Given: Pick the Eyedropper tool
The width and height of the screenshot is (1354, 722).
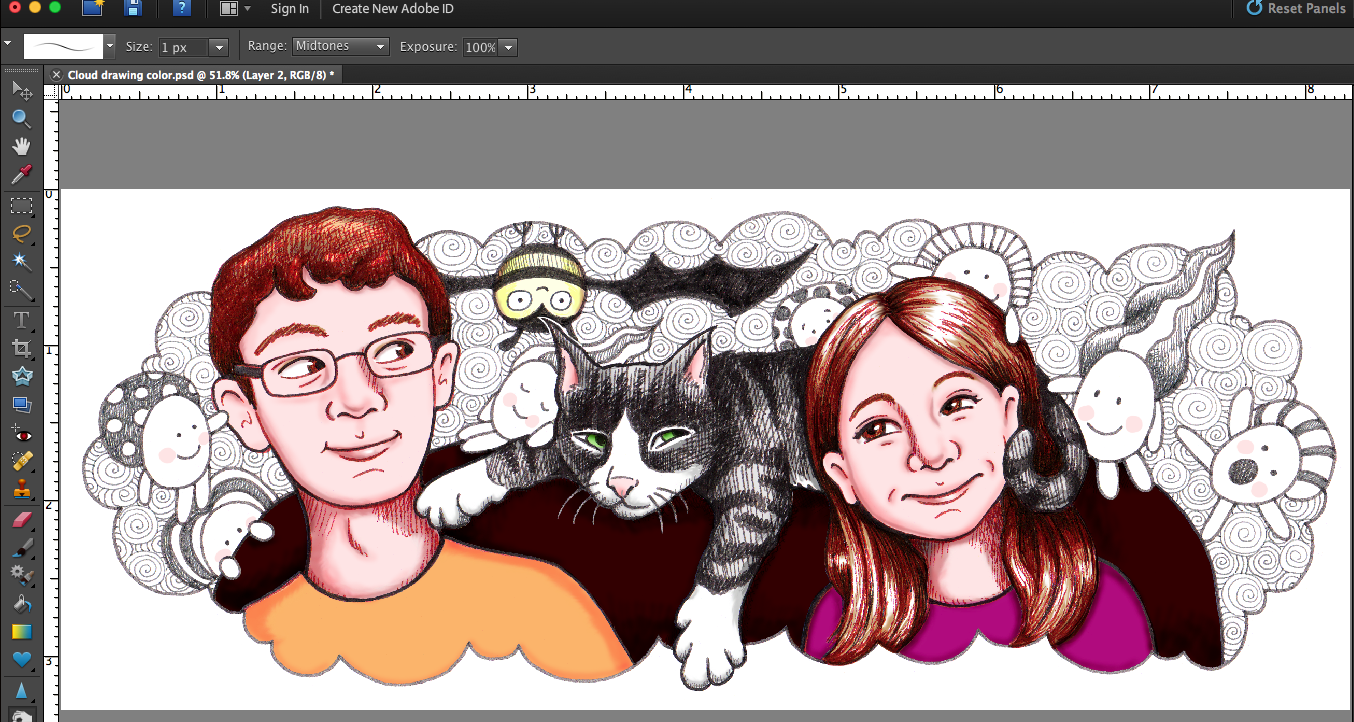Looking at the screenshot, I should point(21,176).
